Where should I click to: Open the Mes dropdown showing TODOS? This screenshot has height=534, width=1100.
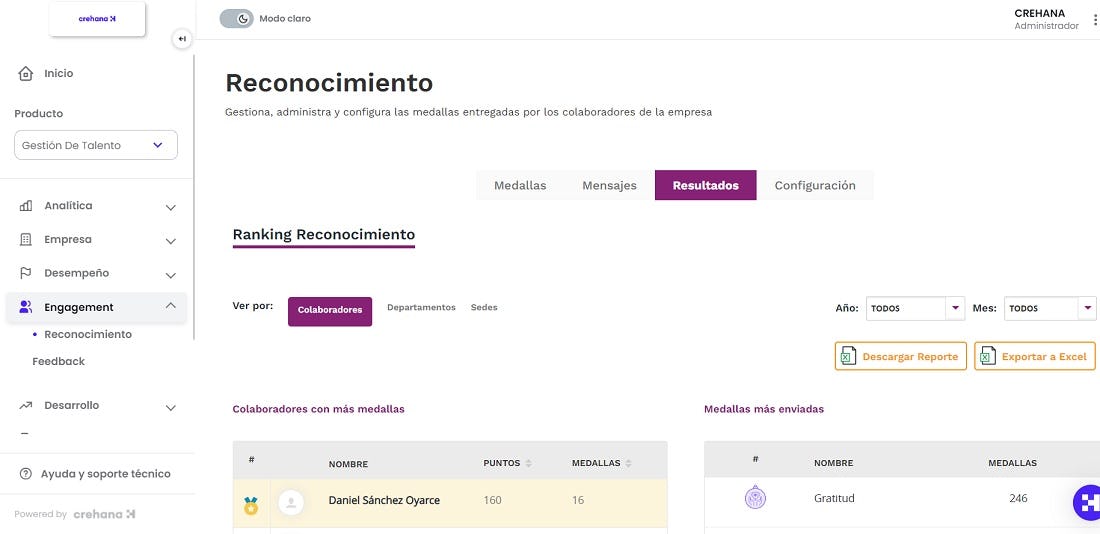coord(1050,309)
